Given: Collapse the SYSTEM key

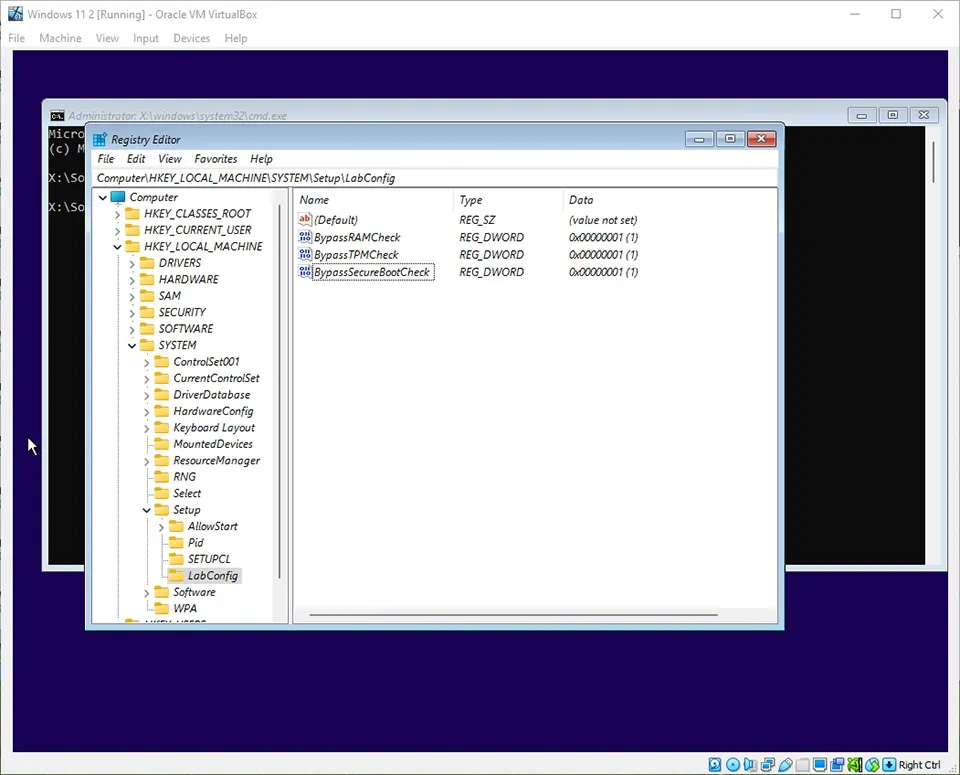Looking at the screenshot, I should (132, 346).
